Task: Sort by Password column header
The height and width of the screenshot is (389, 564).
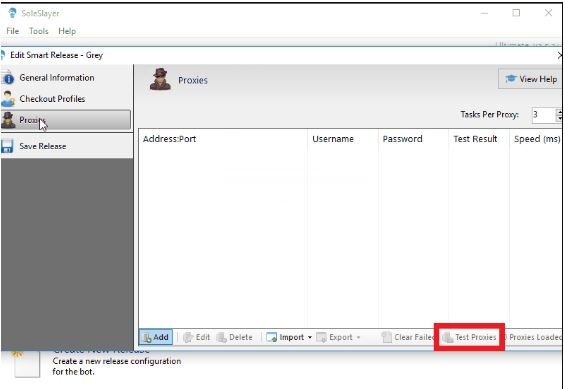Action: coord(413,139)
